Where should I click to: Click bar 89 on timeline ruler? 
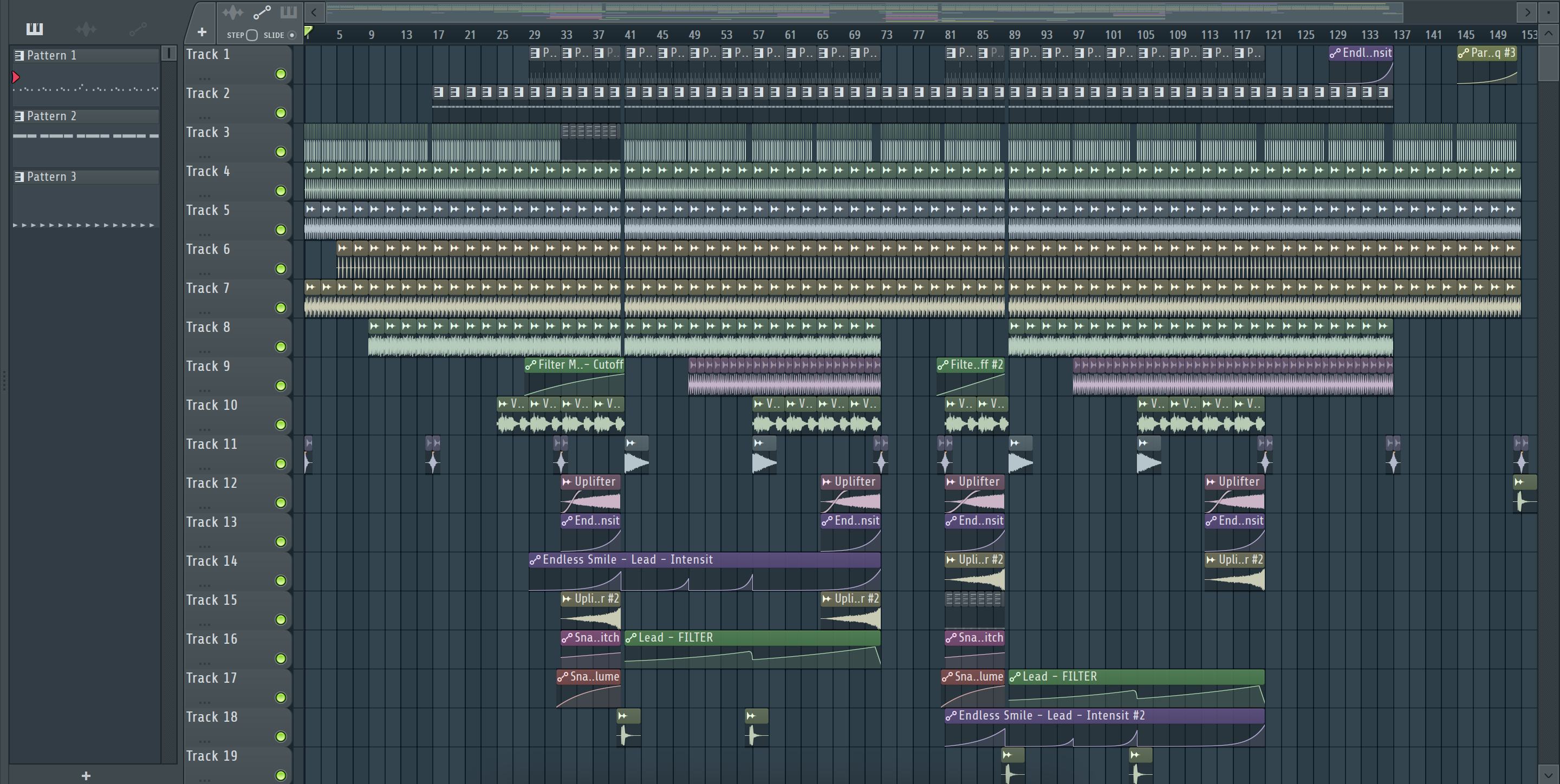[1015, 35]
